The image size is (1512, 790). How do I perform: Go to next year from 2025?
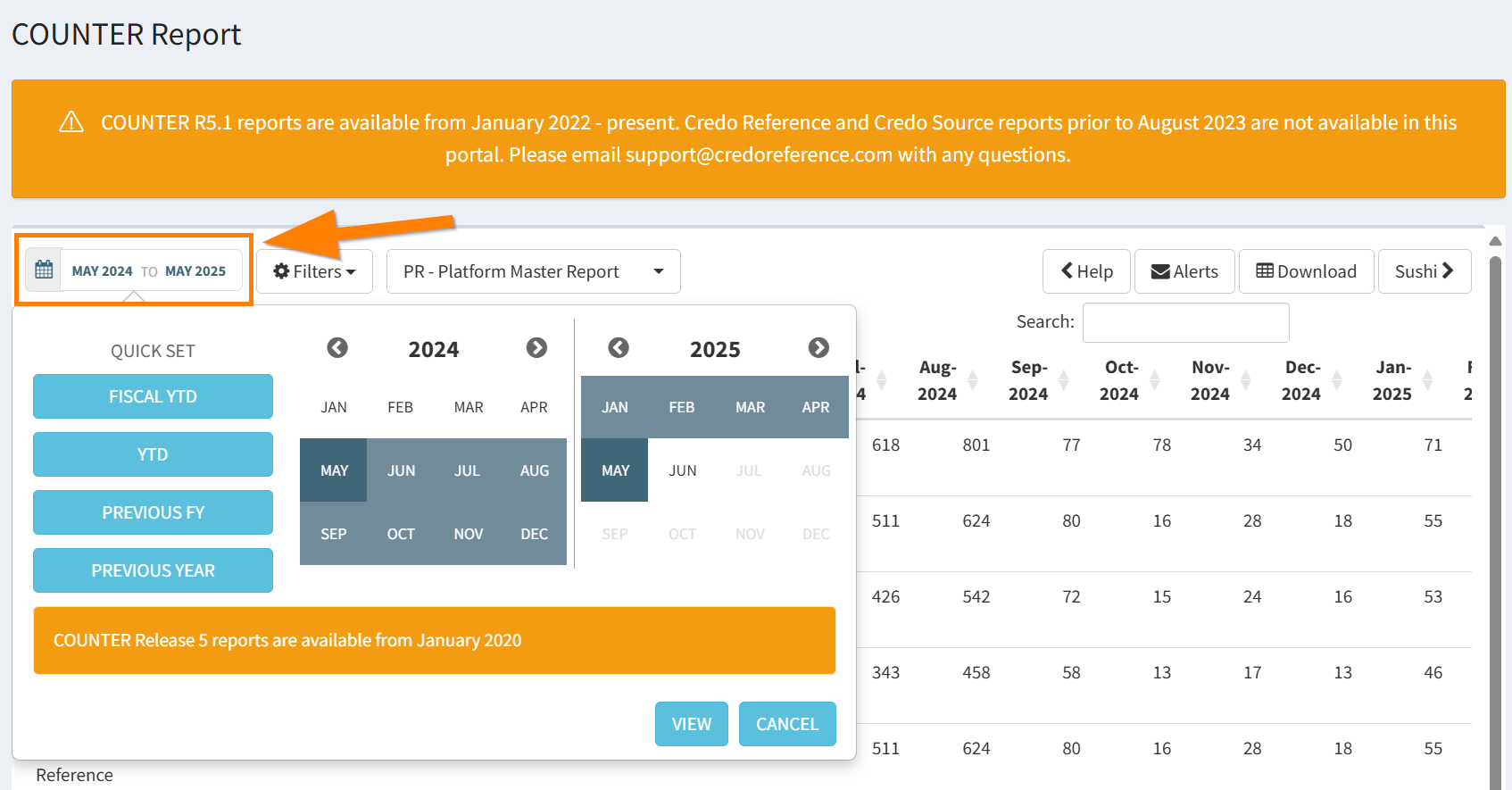818,348
